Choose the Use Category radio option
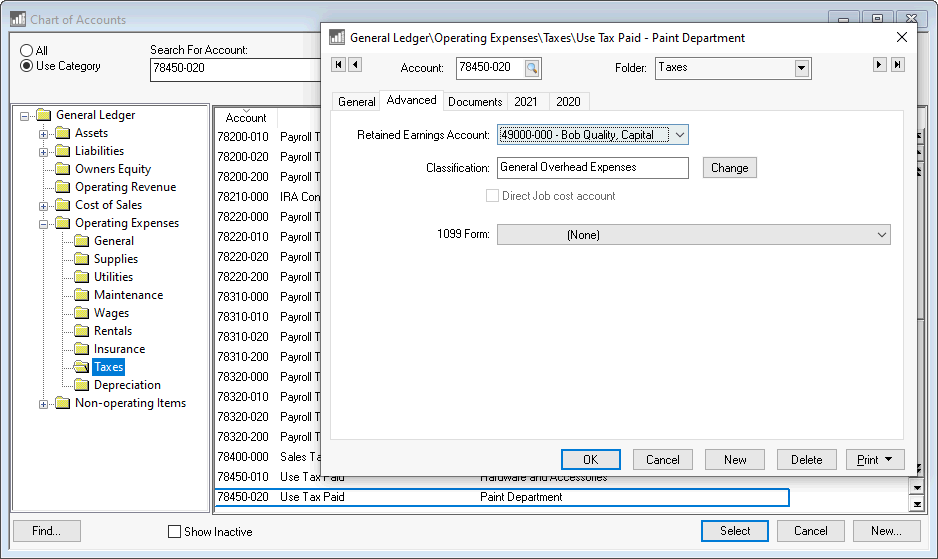Viewport: 938px width, 559px height. point(27,66)
